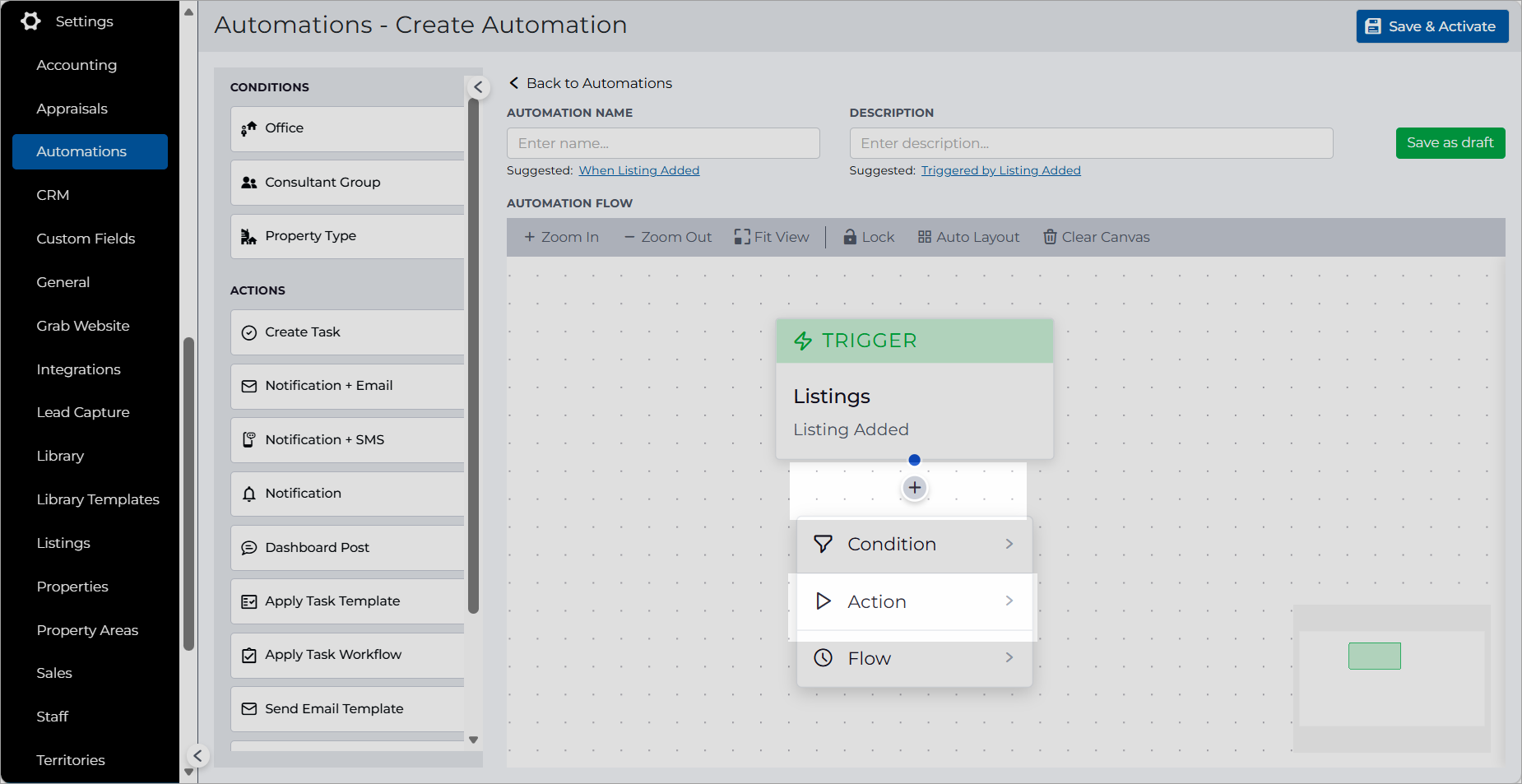The image size is (1522, 784).
Task: Click the Action play icon
Action: pyautogui.click(x=823, y=601)
